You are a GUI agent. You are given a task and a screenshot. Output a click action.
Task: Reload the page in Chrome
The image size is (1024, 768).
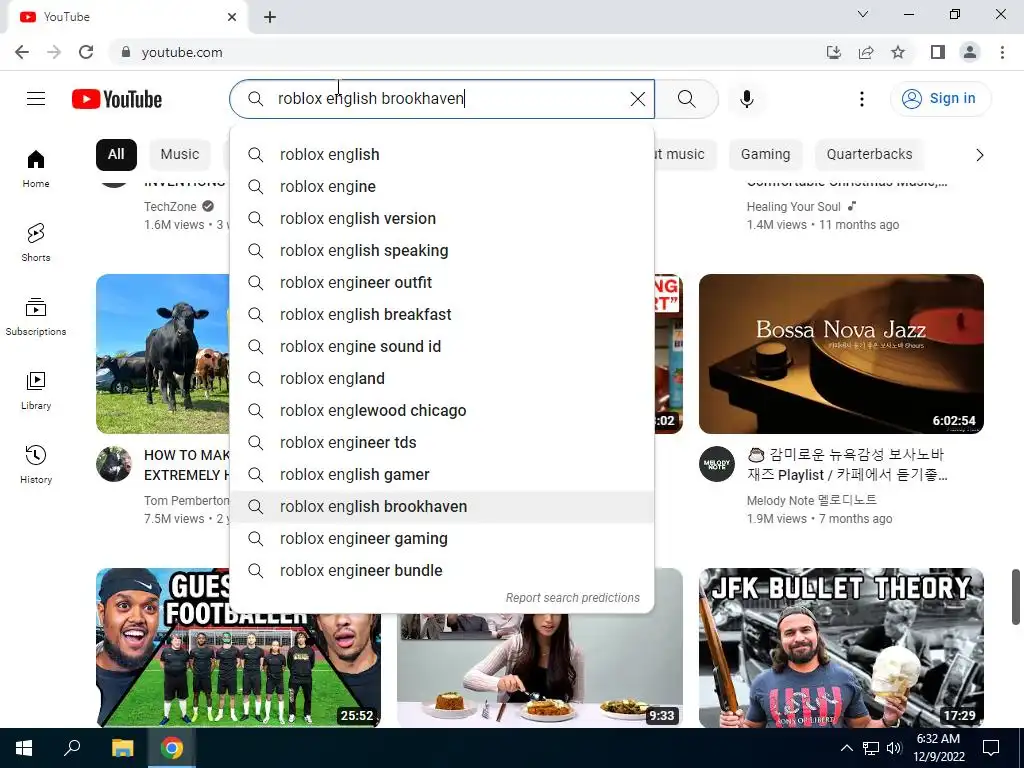86,52
